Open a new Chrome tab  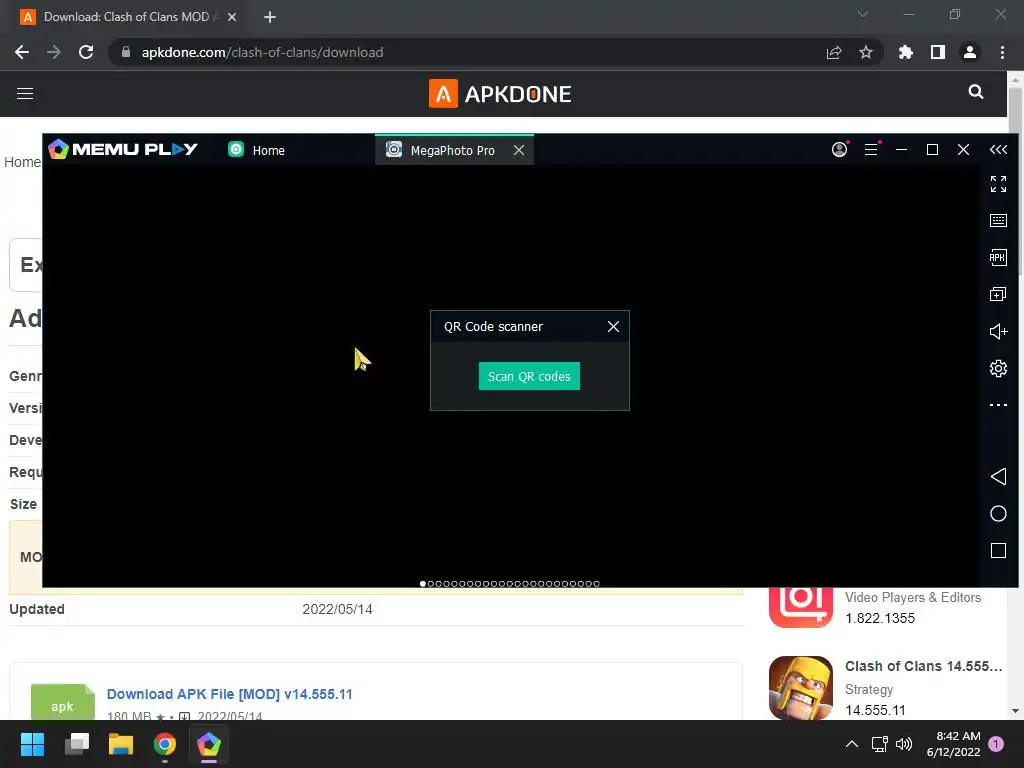(x=270, y=17)
